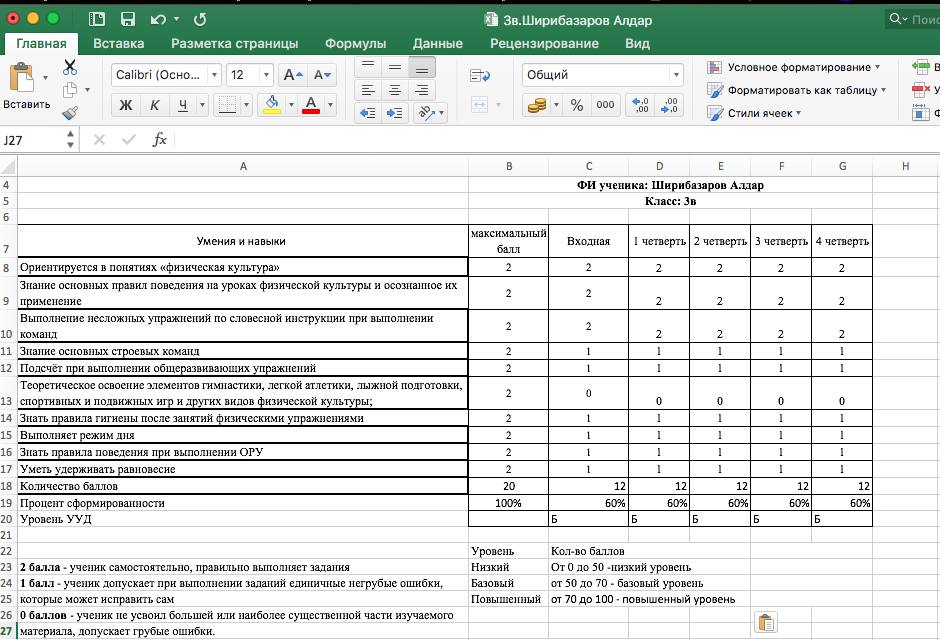The height and width of the screenshot is (640, 940).
Task: Apply red font color A
Action: pos(311,105)
